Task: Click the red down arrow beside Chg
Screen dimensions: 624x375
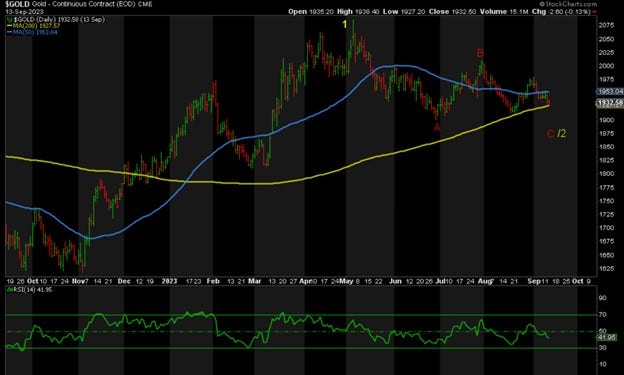Action: pos(595,12)
